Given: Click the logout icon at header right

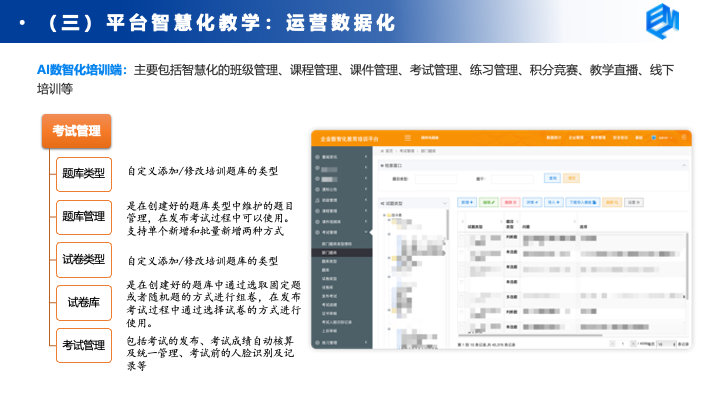Looking at the screenshot, I should [684, 137].
